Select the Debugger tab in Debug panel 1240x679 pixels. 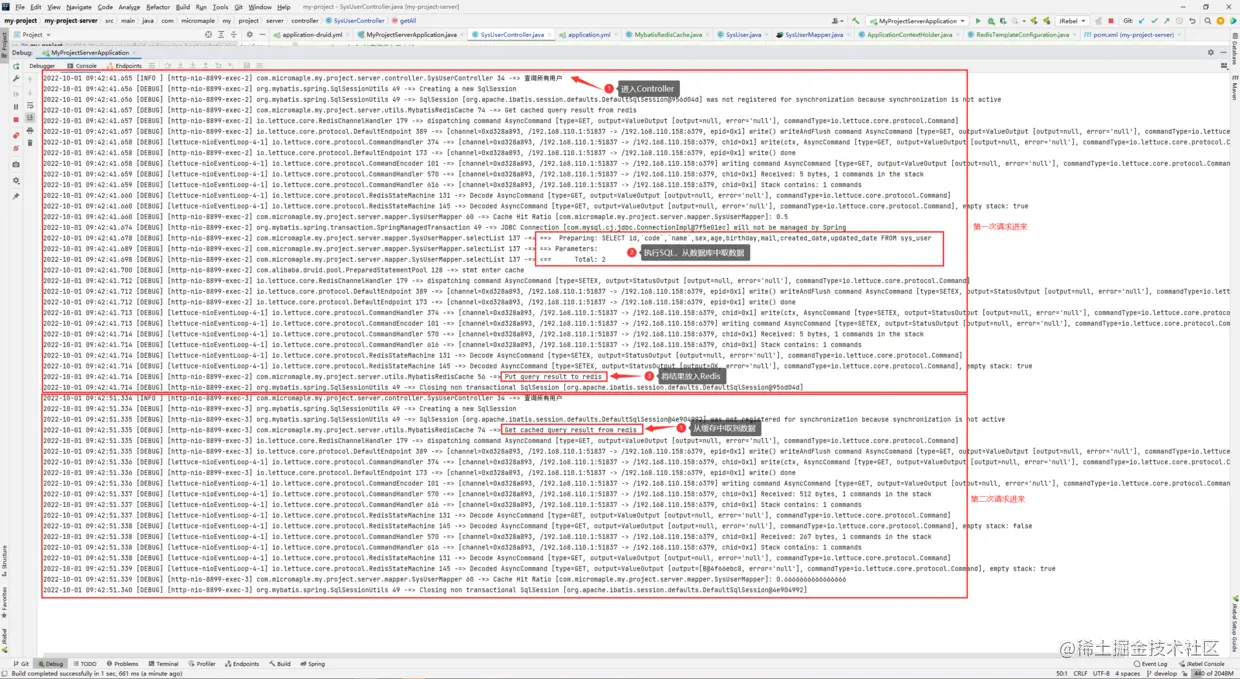(x=42, y=66)
